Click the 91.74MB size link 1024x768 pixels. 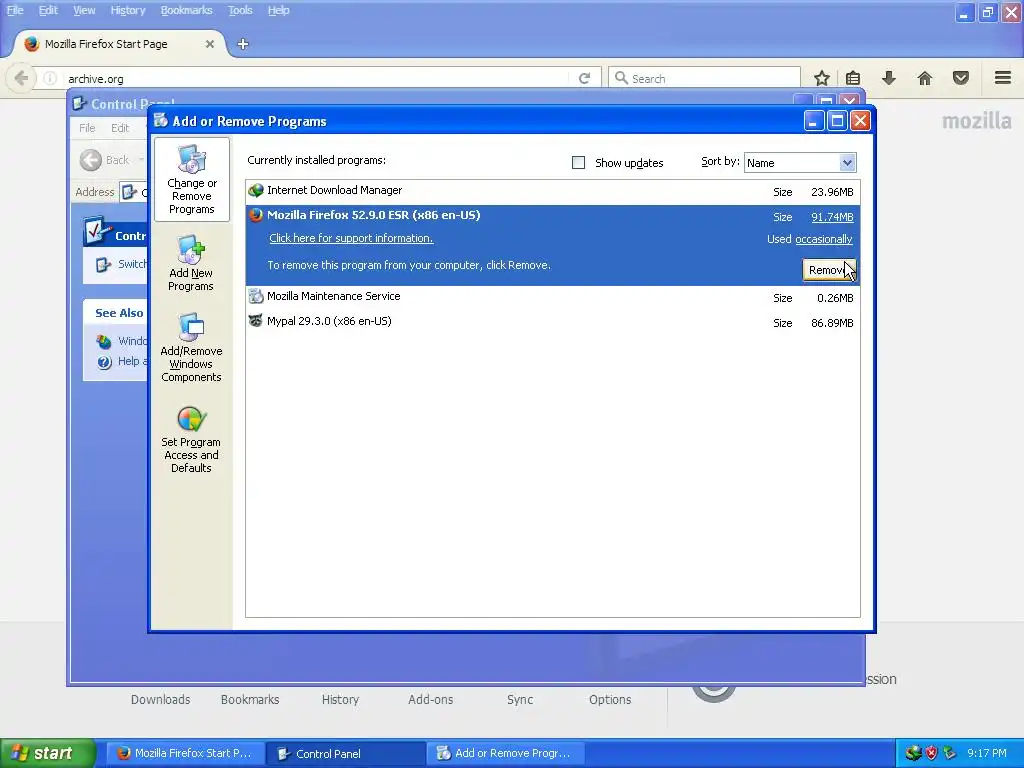(832, 217)
